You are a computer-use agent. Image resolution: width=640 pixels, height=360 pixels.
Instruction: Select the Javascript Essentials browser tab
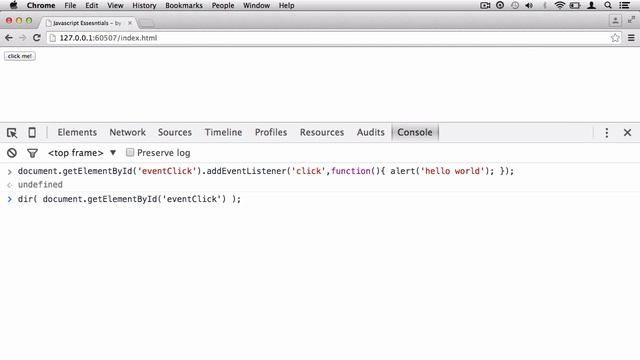click(x=87, y=23)
